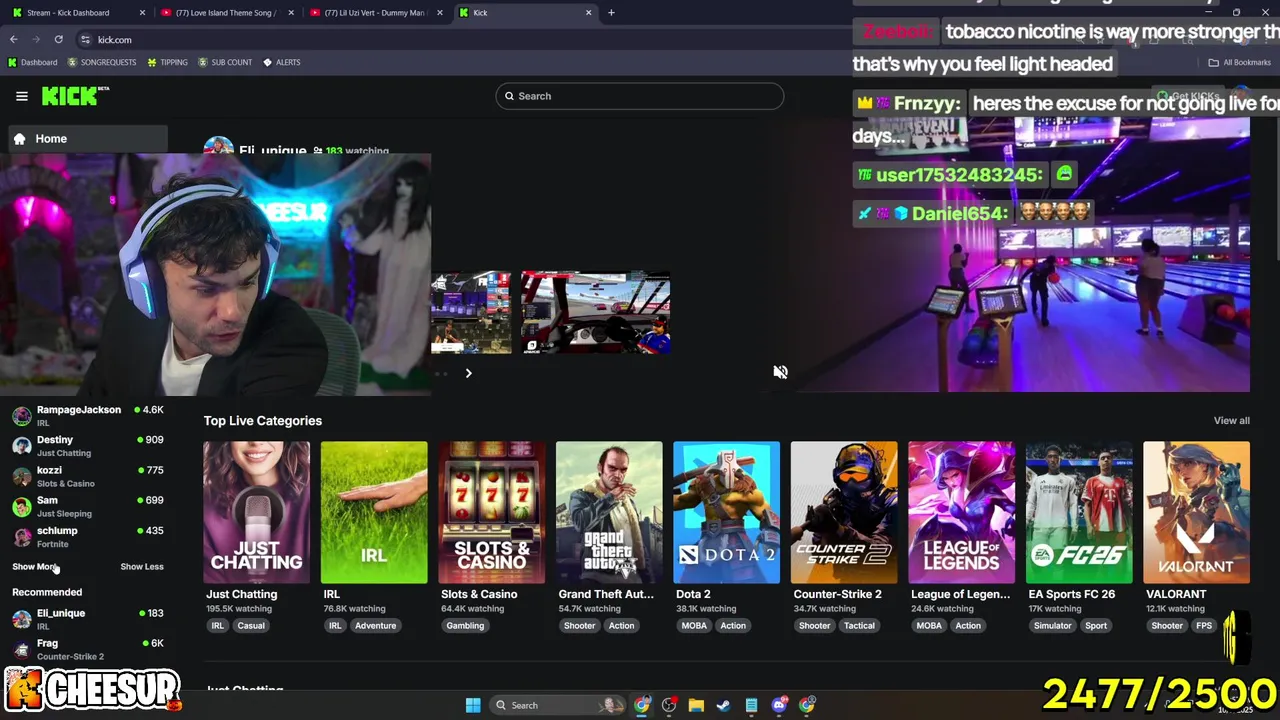Viewport: 1280px width, 720px height.
Task: Click RampageJackson channel avatar in sidebar
Action: (x=22, y=416)
